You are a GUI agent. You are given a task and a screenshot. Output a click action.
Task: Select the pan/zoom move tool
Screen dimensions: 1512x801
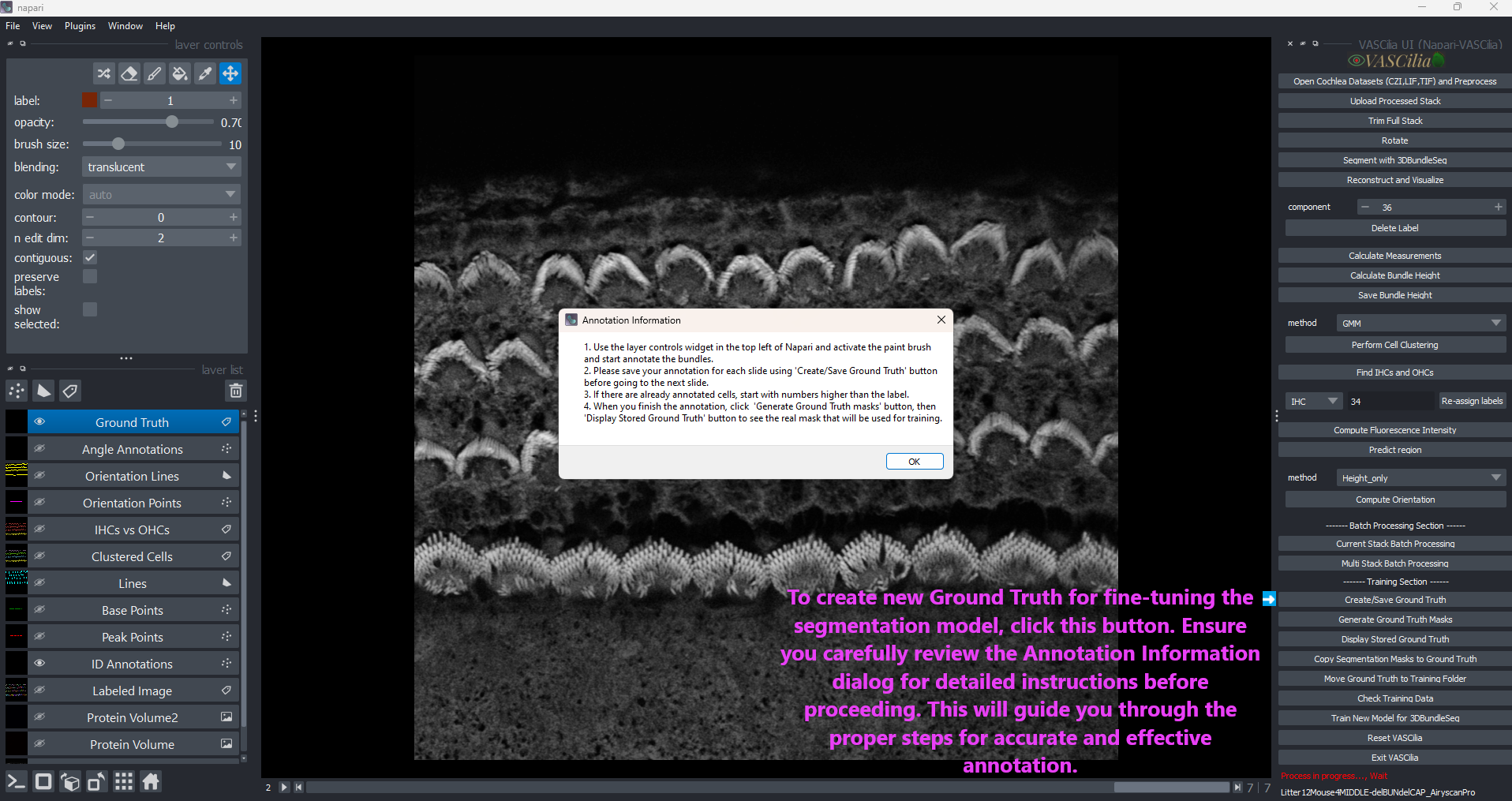[x=230, y=74]
